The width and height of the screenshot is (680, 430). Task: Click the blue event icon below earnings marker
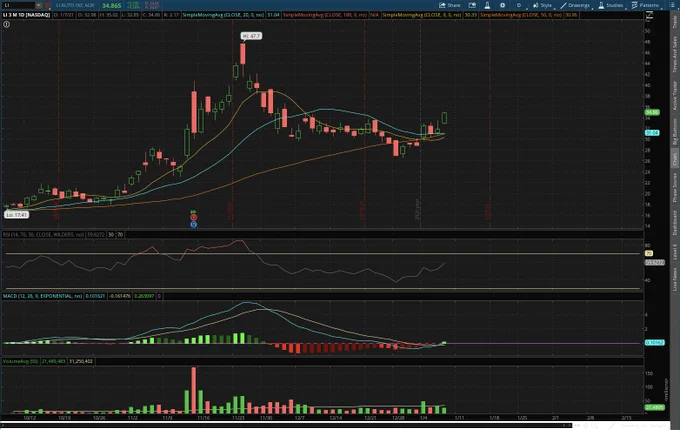point(193,224)
